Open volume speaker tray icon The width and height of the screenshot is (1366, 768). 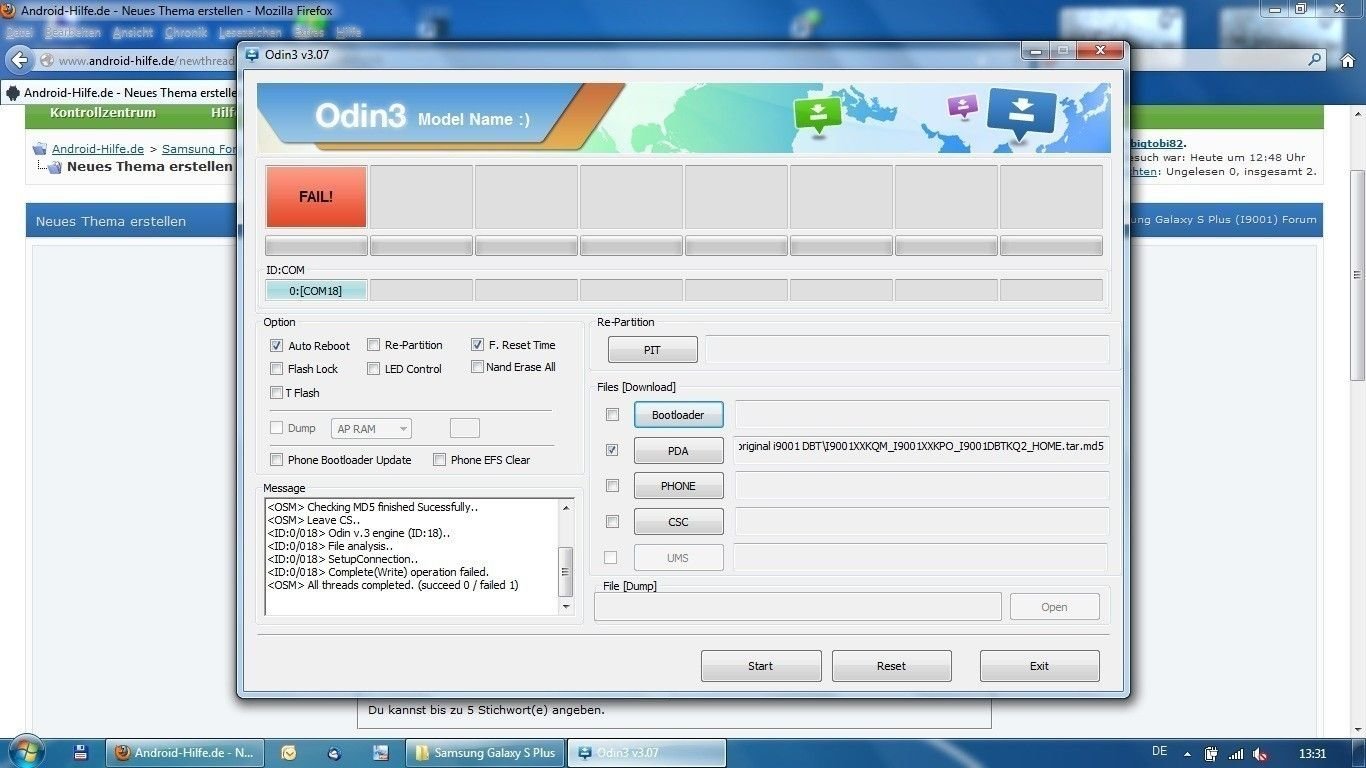[1261, 753]
